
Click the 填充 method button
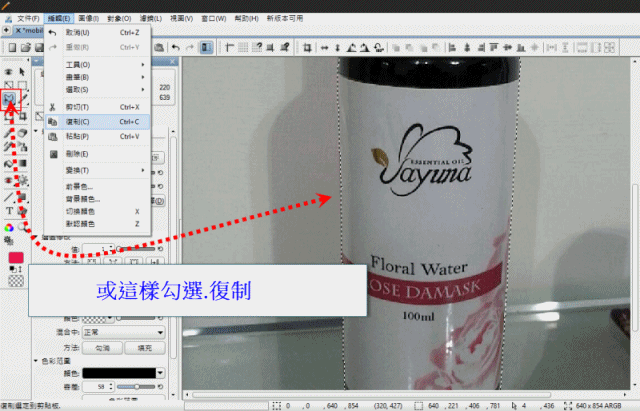coord(145,348)
